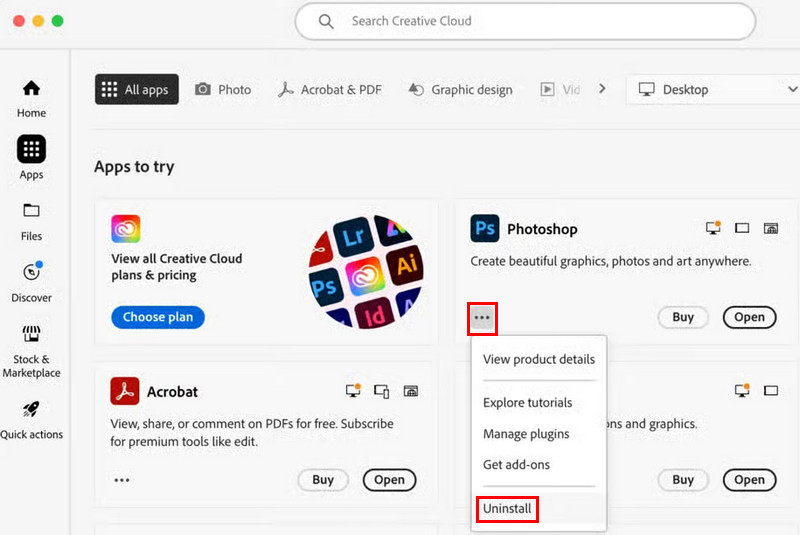Click the Apps to try heading
This screenshot has width=800, height=535.
pyautogui.click(x=134, y=167)
